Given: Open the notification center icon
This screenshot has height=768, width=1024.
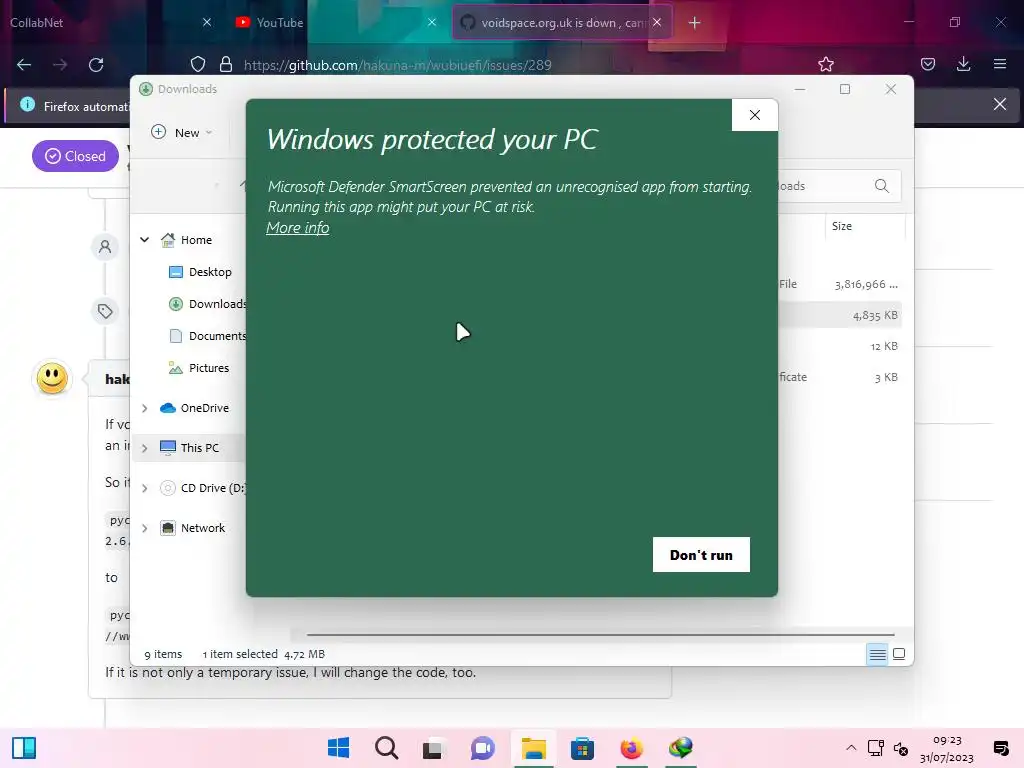Looking at the screenshot, I should (x=1000, y=748).
